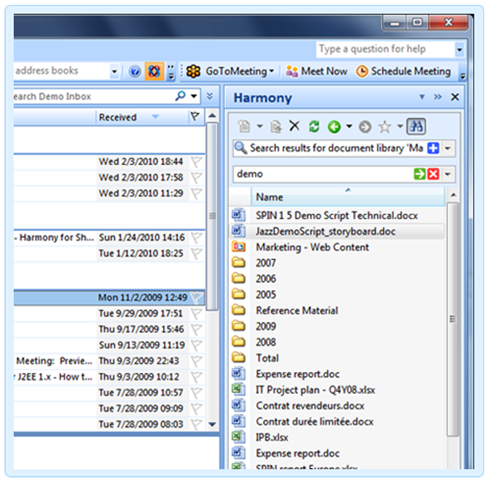
Task: Select email received Tue 1/12/2010 18:25
Action: pos(109,254)
